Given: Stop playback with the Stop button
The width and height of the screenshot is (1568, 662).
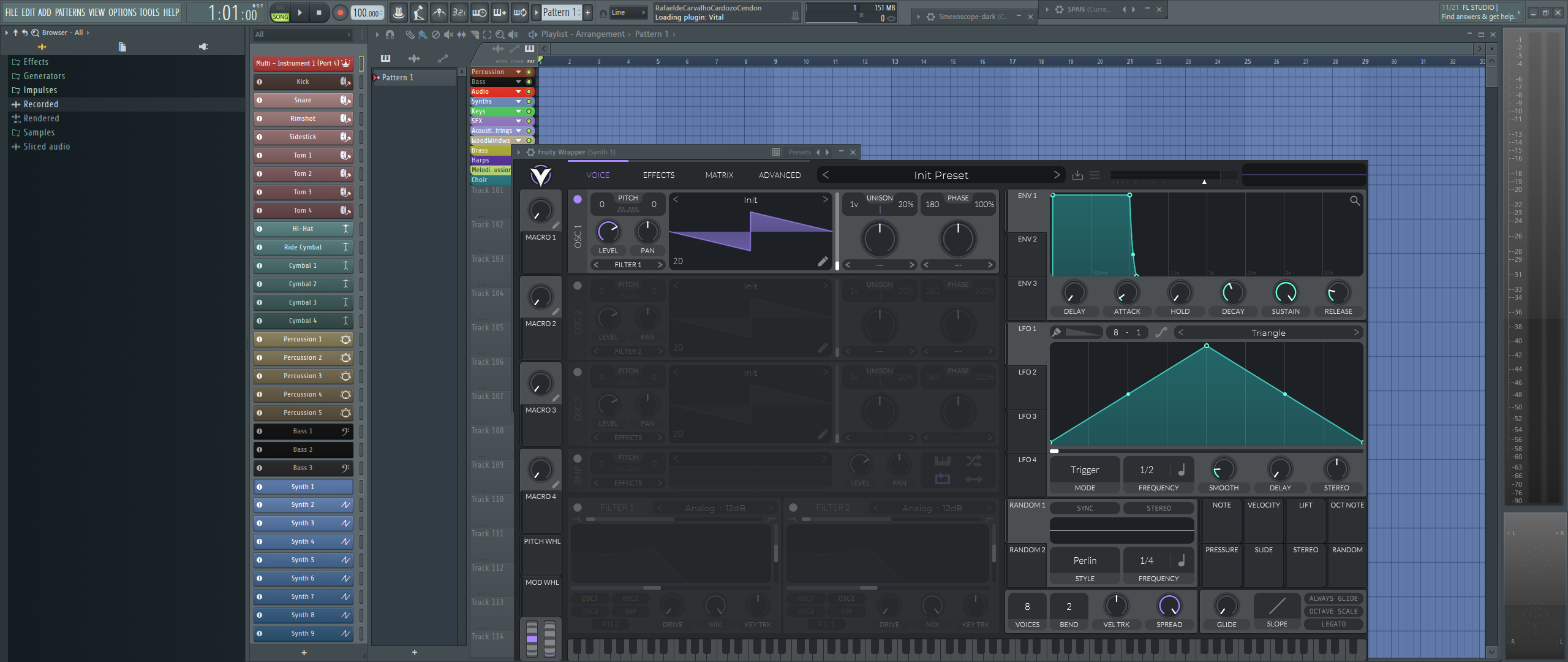Looking at the screenshot, I should [318, 12].
